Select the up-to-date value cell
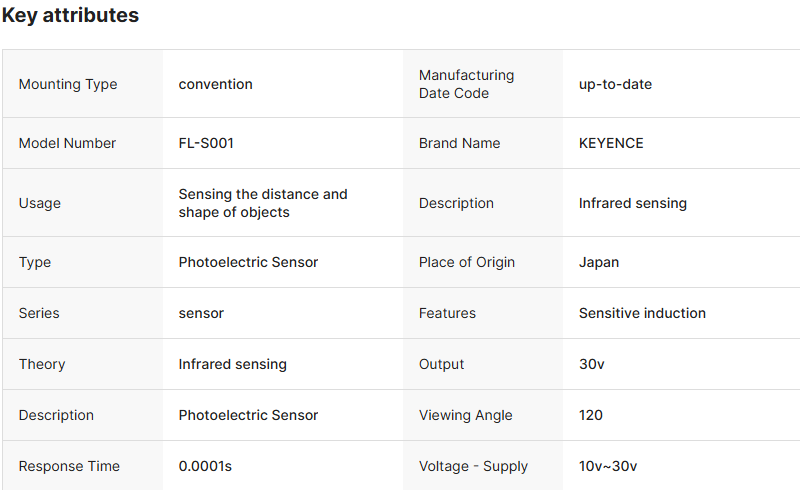800x490 pixels. tap(615, 84)
